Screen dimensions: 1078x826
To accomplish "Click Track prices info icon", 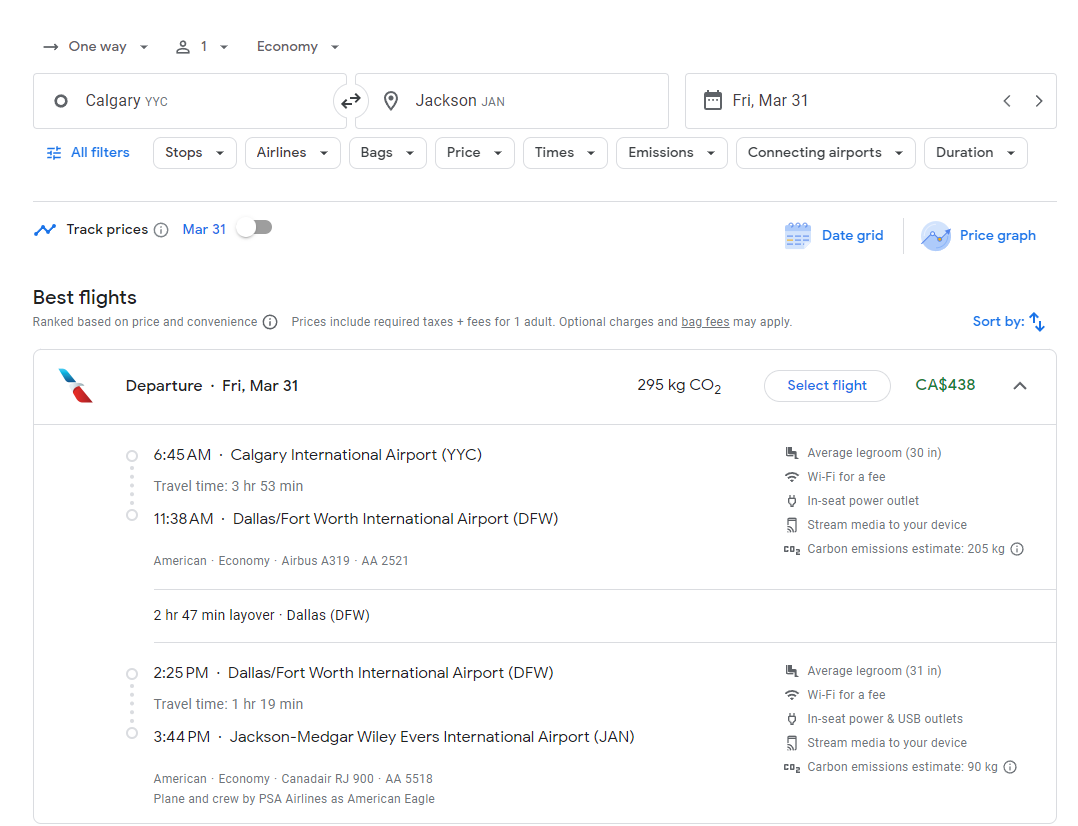I will (161, 230).
